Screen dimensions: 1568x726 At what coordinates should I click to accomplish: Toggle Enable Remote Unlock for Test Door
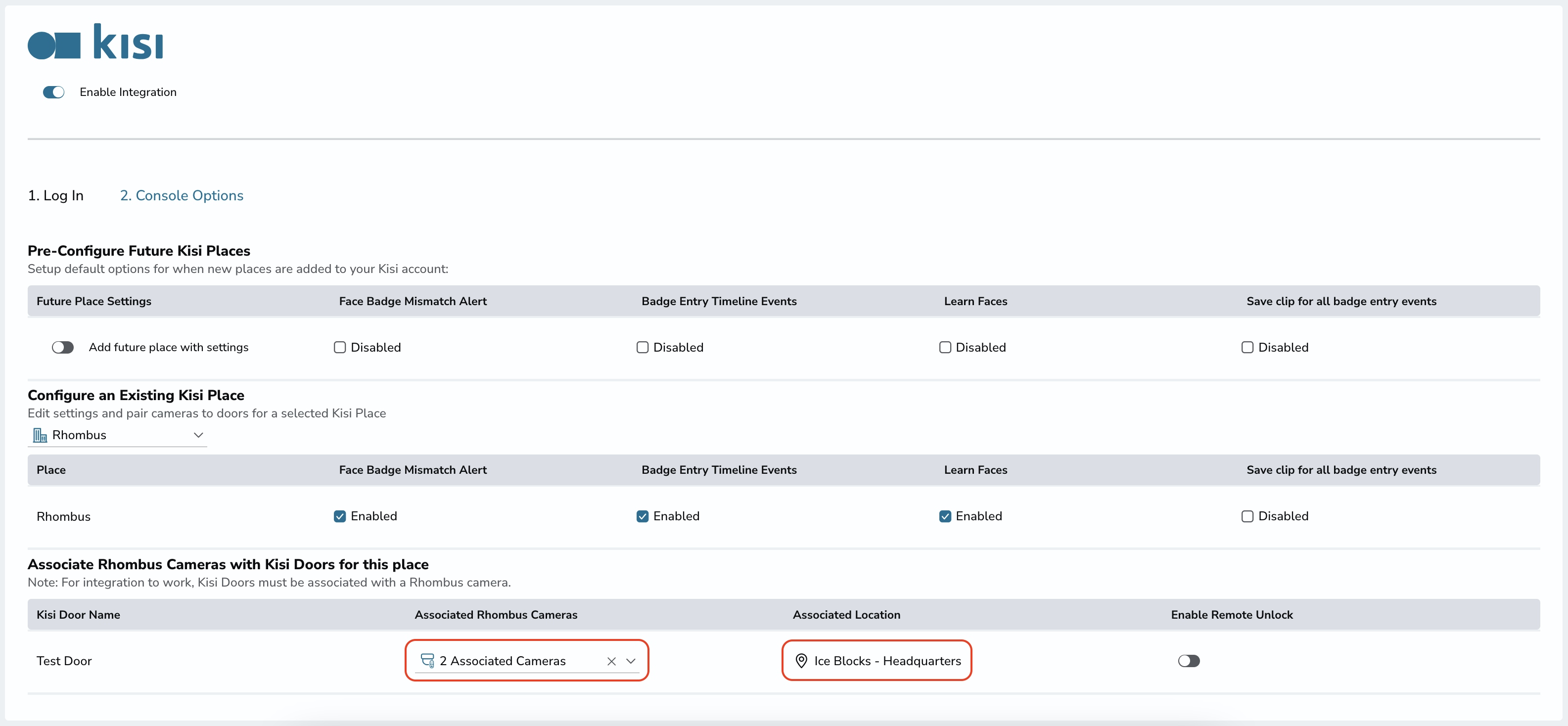(x=1189, y=661)
